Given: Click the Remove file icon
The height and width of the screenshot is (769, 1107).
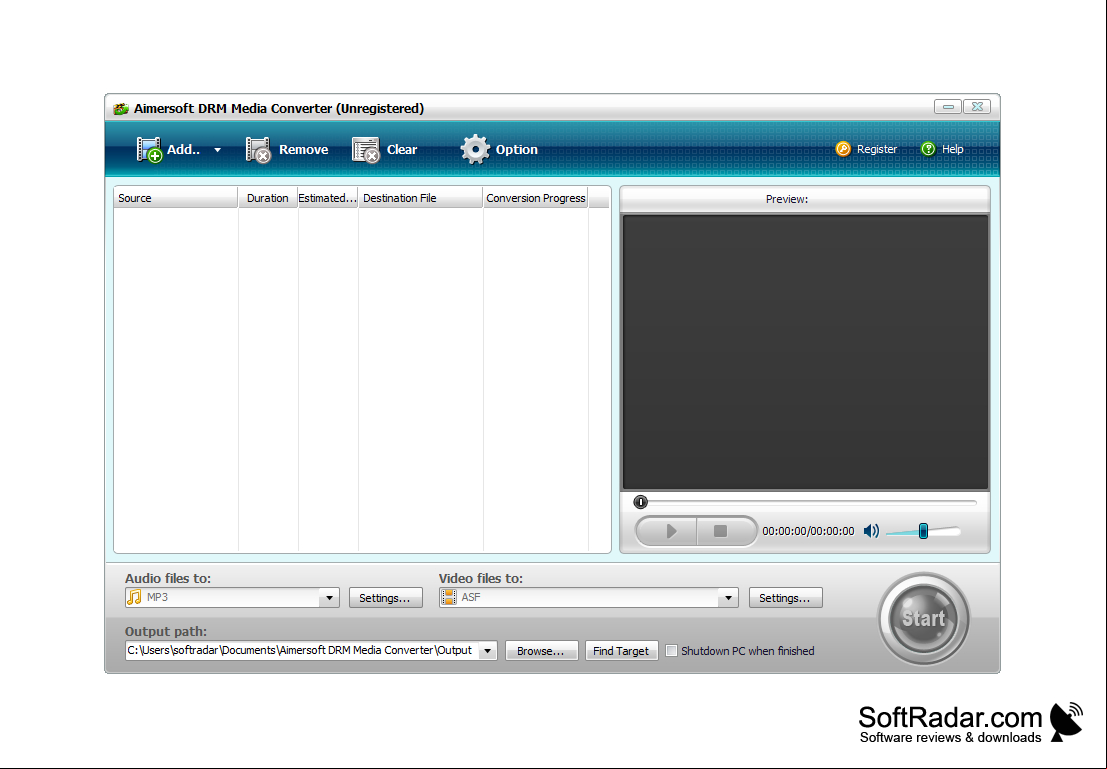Looking at the screenshot, I should coord(258,150).
